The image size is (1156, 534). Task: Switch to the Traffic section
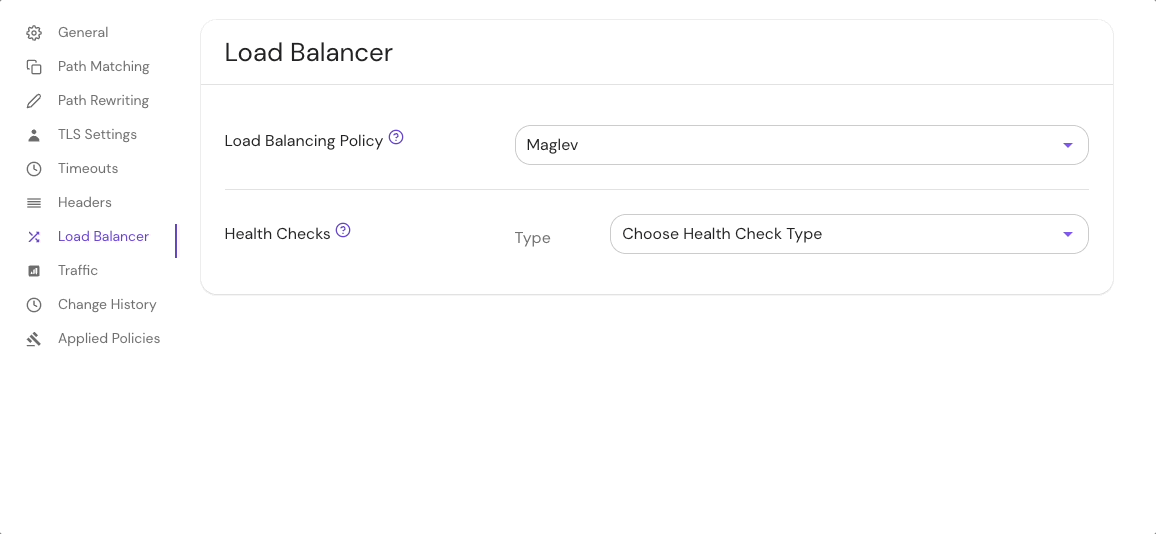78,271
